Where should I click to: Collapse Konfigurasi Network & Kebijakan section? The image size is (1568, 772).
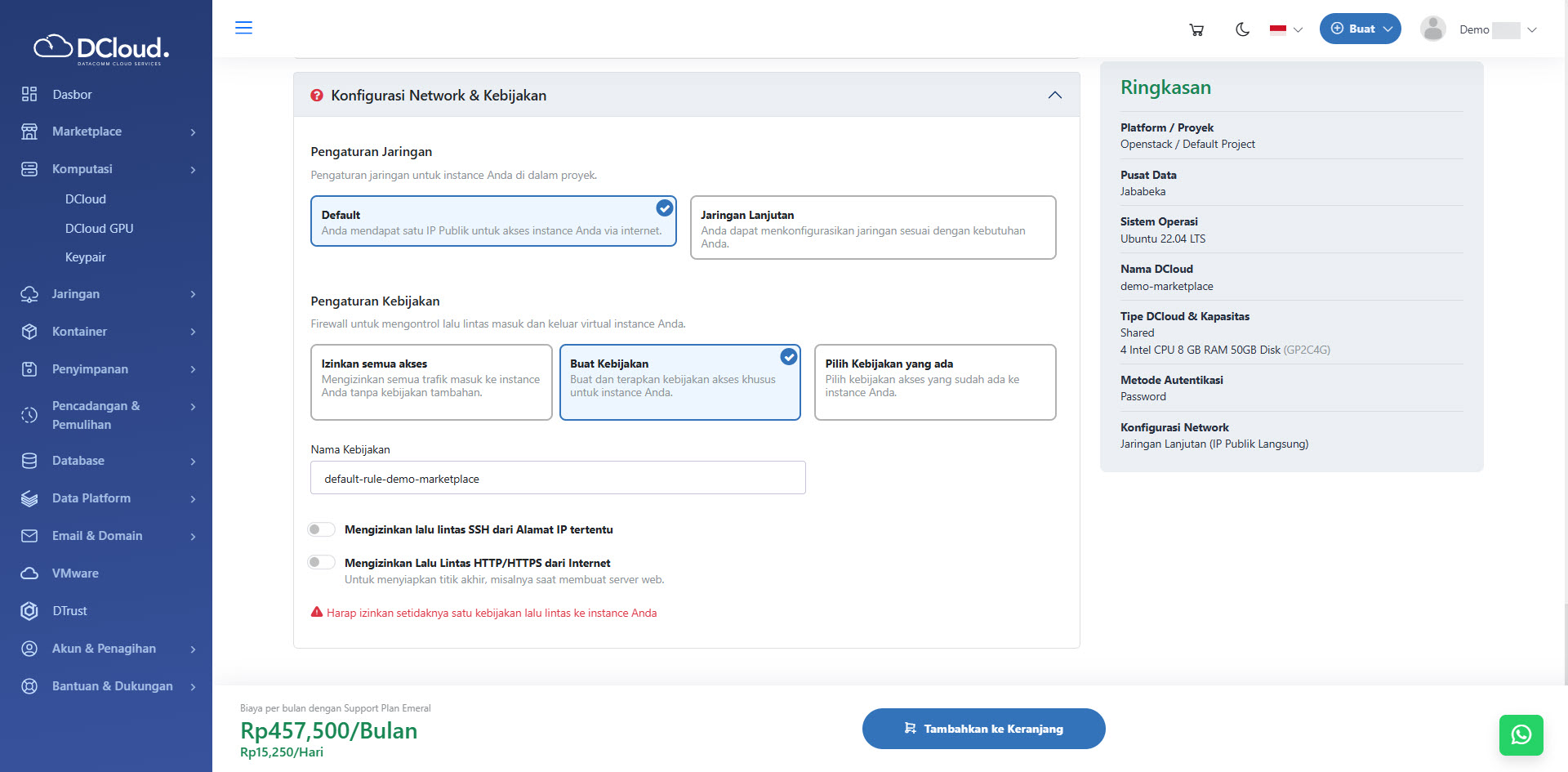tap(1054, 96)
